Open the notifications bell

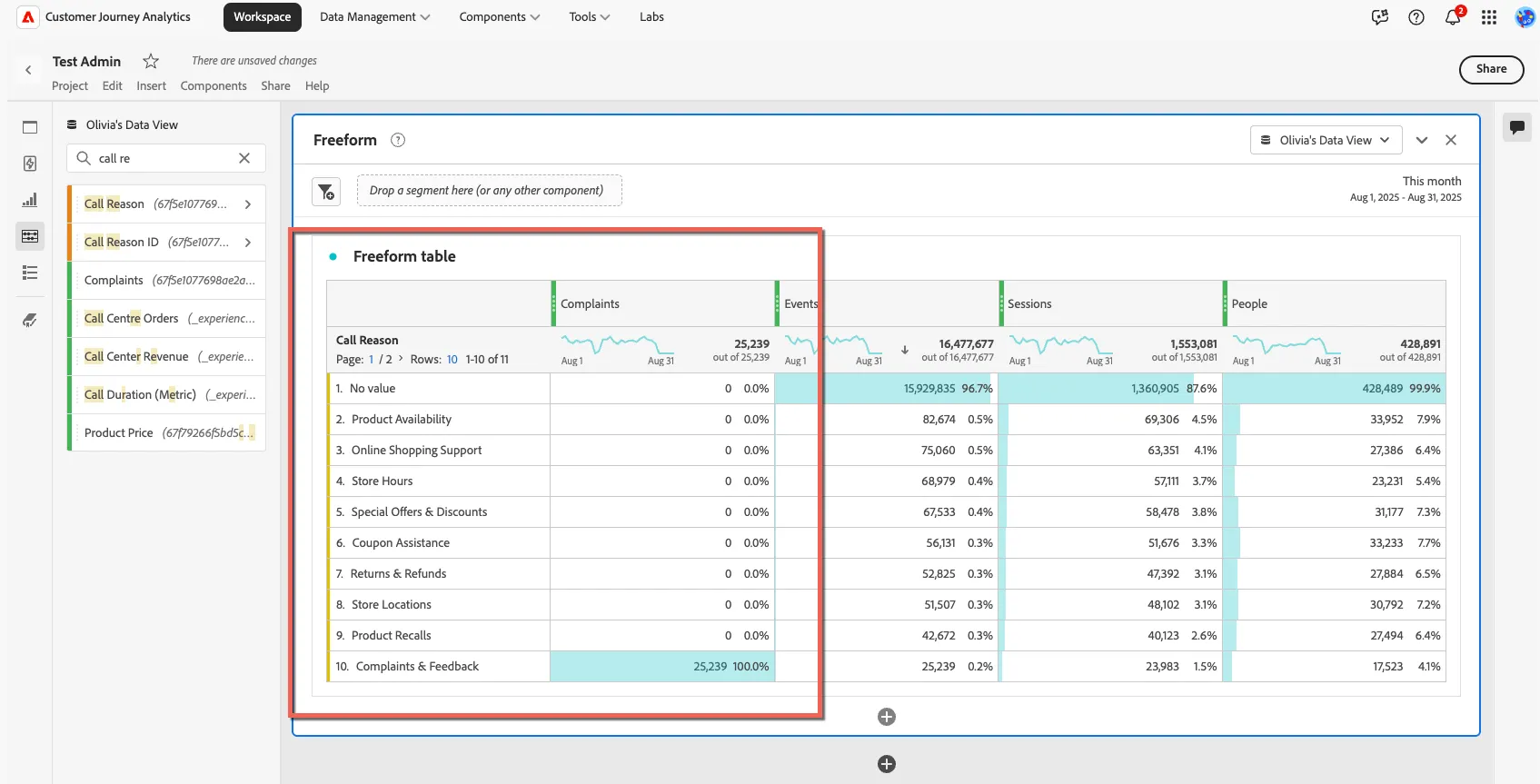coord(1453,17)
